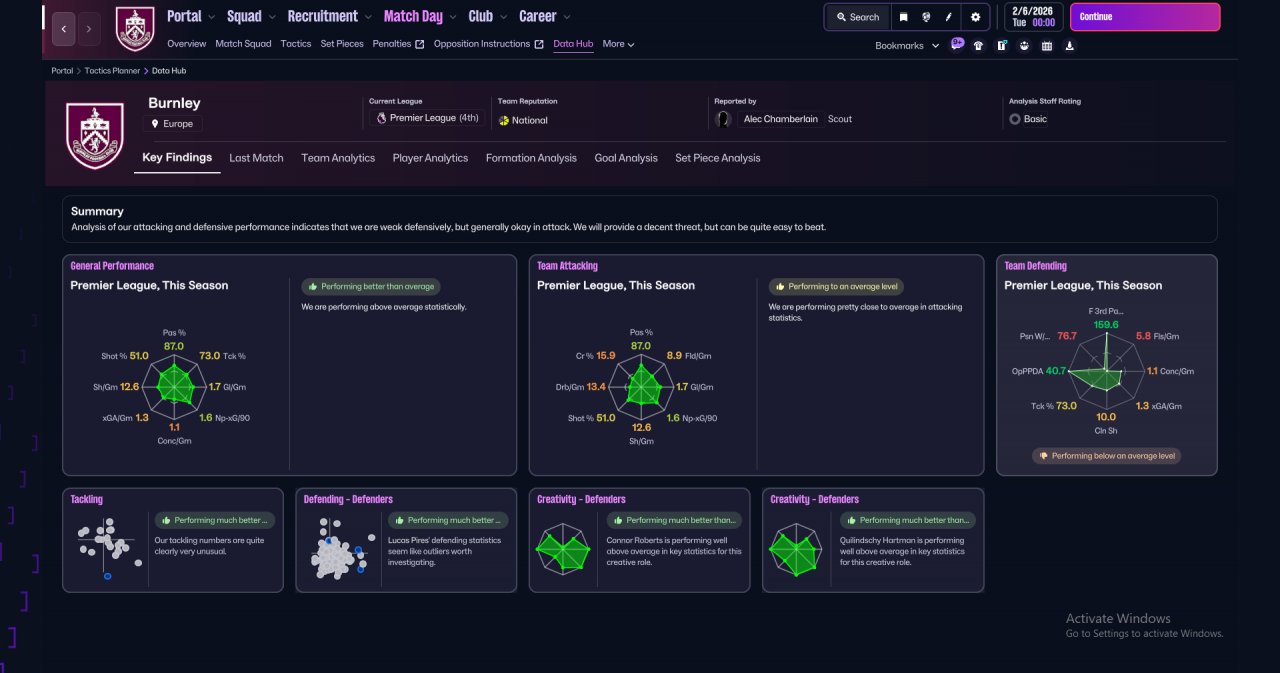Viewport: 1280px width, 673px height.
Task: Expand the Club menu chevron
Action: (x=503, y=17)
